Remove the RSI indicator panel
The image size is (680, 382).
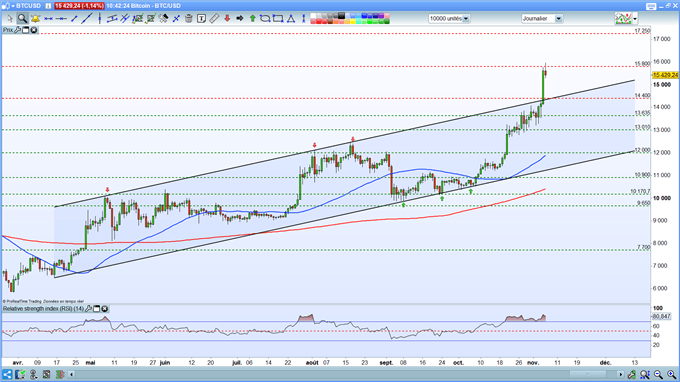(x=105, y=309)
